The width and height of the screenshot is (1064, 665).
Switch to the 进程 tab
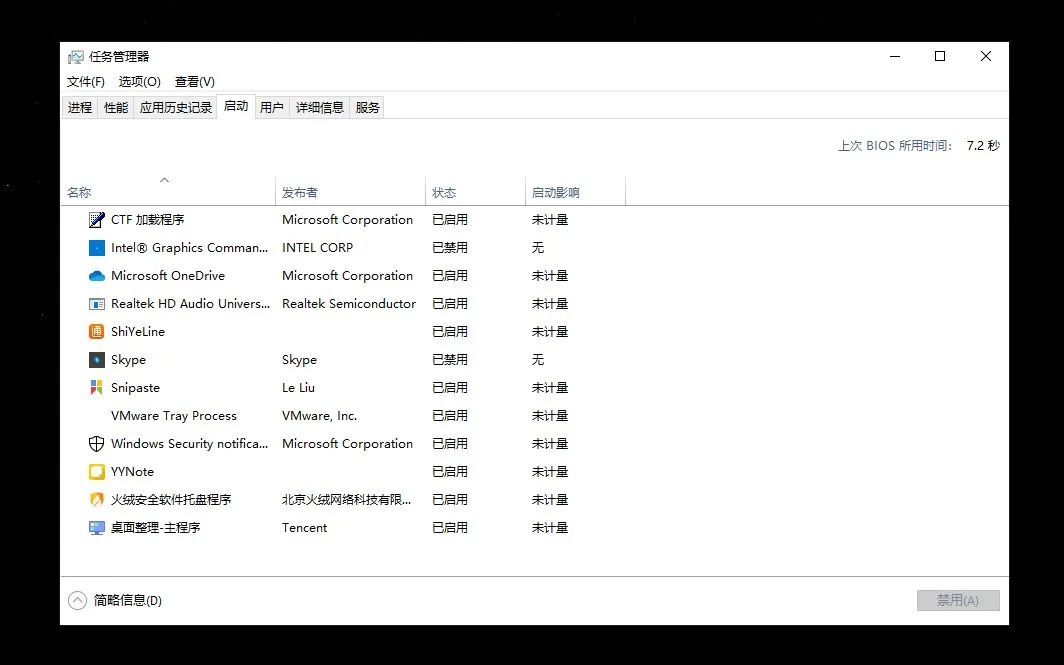point(80,107)
